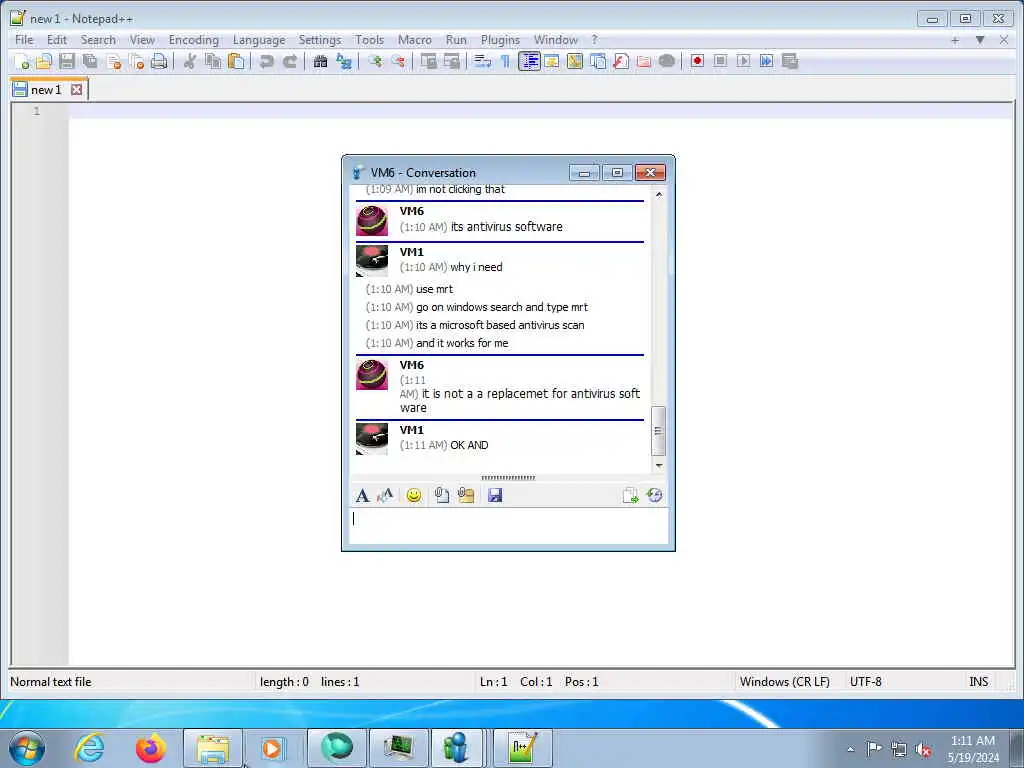This screenshot has height=768, width=1024.
Task: Click the Stop Recording macro icon
Action: point(720,61)
